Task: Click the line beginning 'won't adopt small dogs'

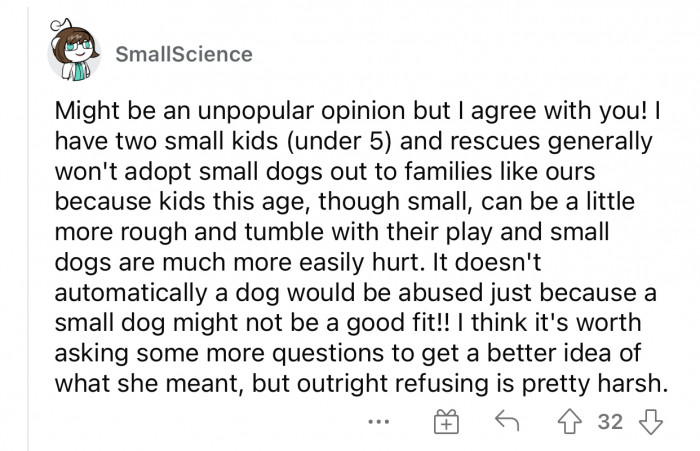Action: click(x=325, y=171)
